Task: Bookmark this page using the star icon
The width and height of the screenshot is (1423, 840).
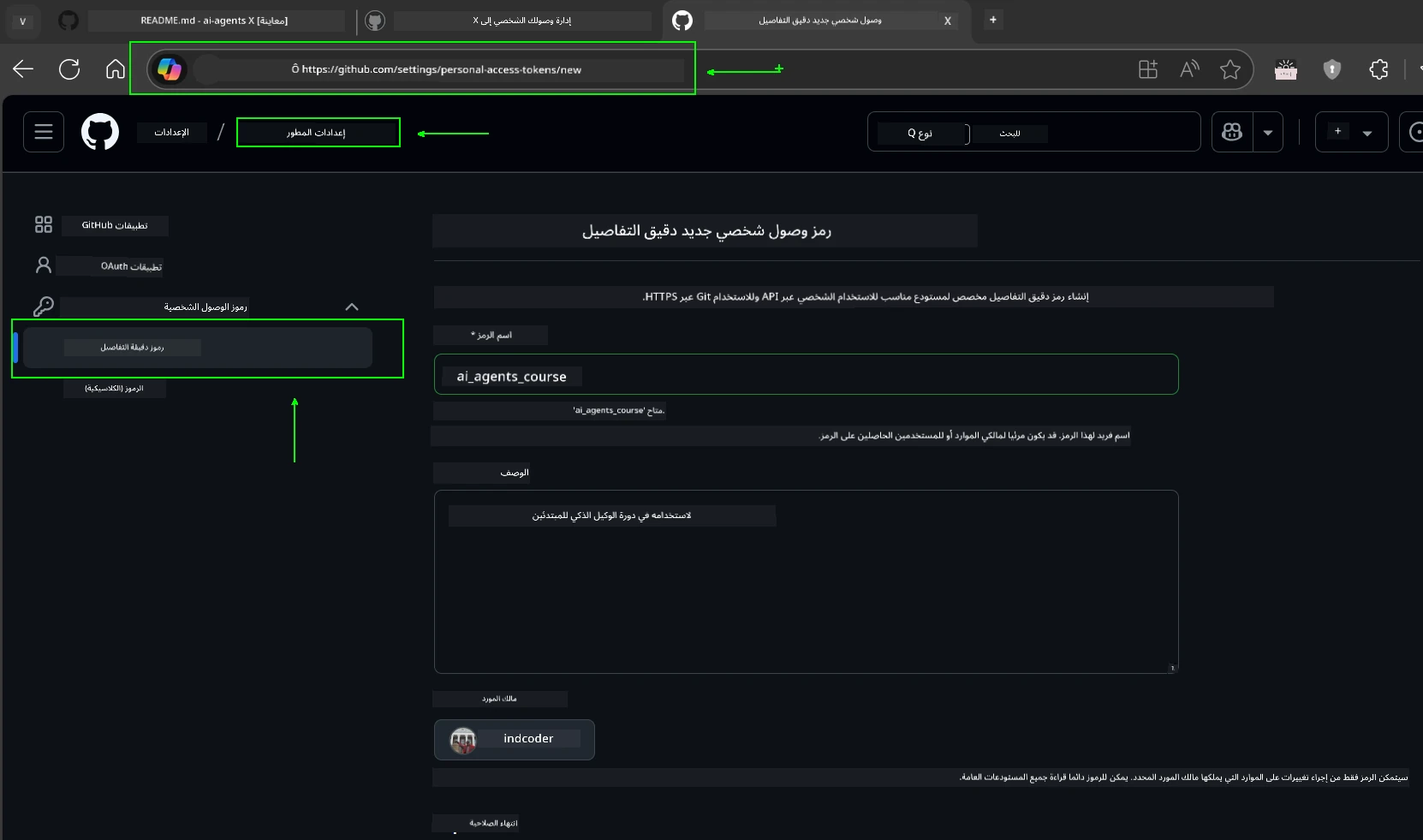Action: click(1230, 69)
